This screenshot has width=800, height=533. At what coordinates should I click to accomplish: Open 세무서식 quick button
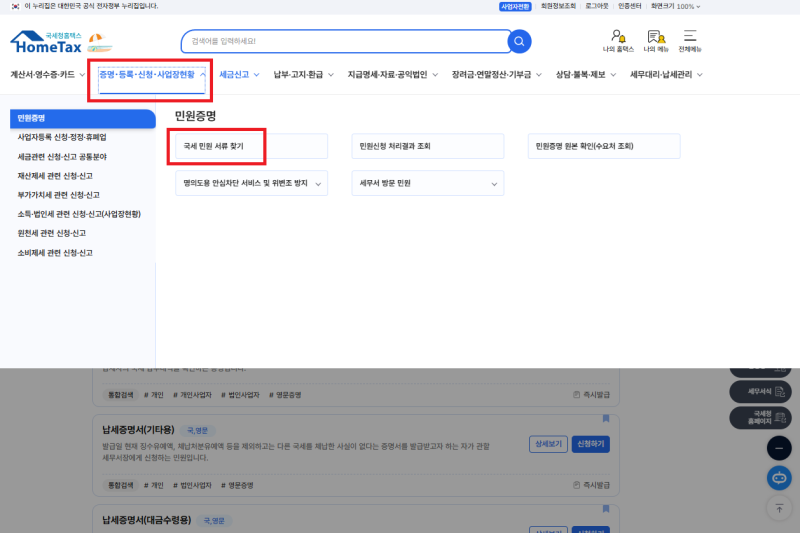coord(760,391)
